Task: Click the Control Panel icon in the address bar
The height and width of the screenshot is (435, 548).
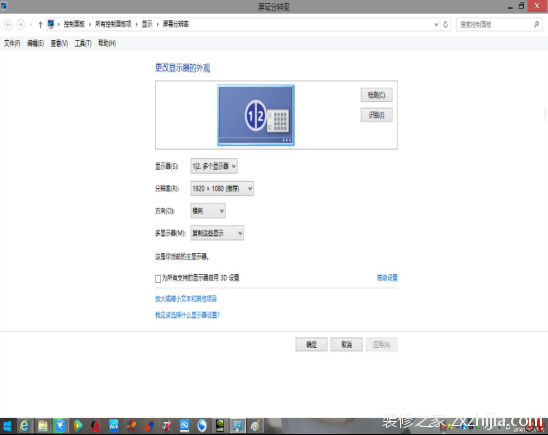Action: click(51, 24)
